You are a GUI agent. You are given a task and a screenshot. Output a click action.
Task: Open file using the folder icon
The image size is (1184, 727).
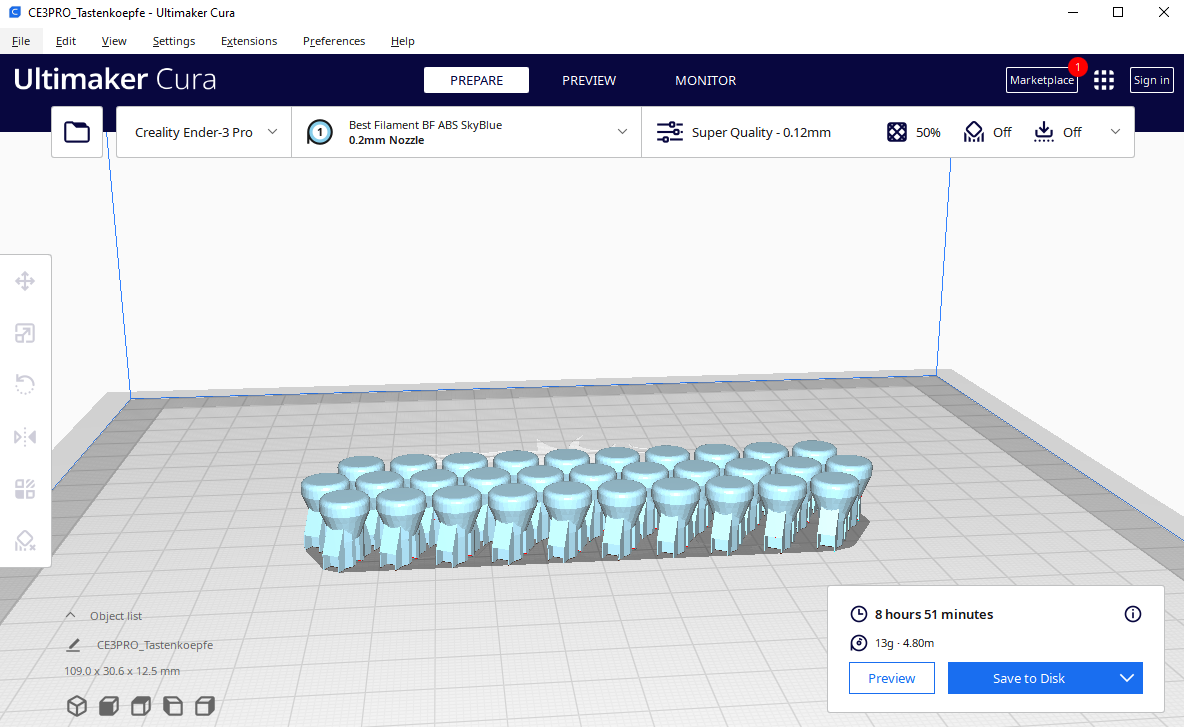tap(77, 132)
